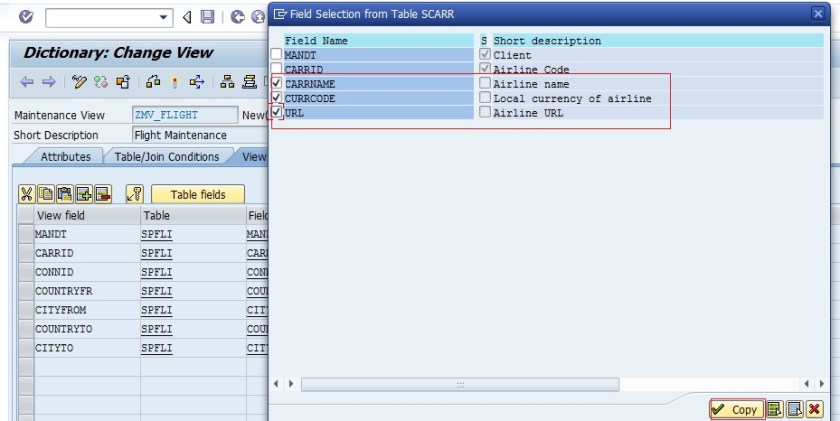Click the Maintenance View name field ZMV_FLIGHT
The width and height of the screenshot is (840, 421).
pos(185,115)
